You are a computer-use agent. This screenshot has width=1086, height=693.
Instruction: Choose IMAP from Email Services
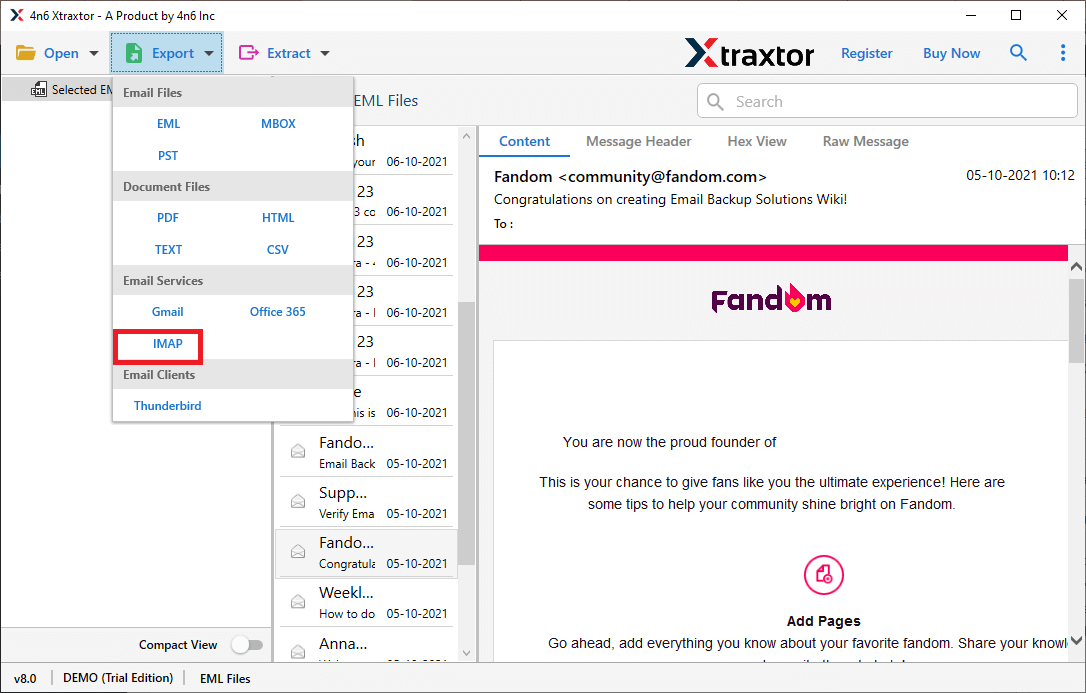[168, 344]
